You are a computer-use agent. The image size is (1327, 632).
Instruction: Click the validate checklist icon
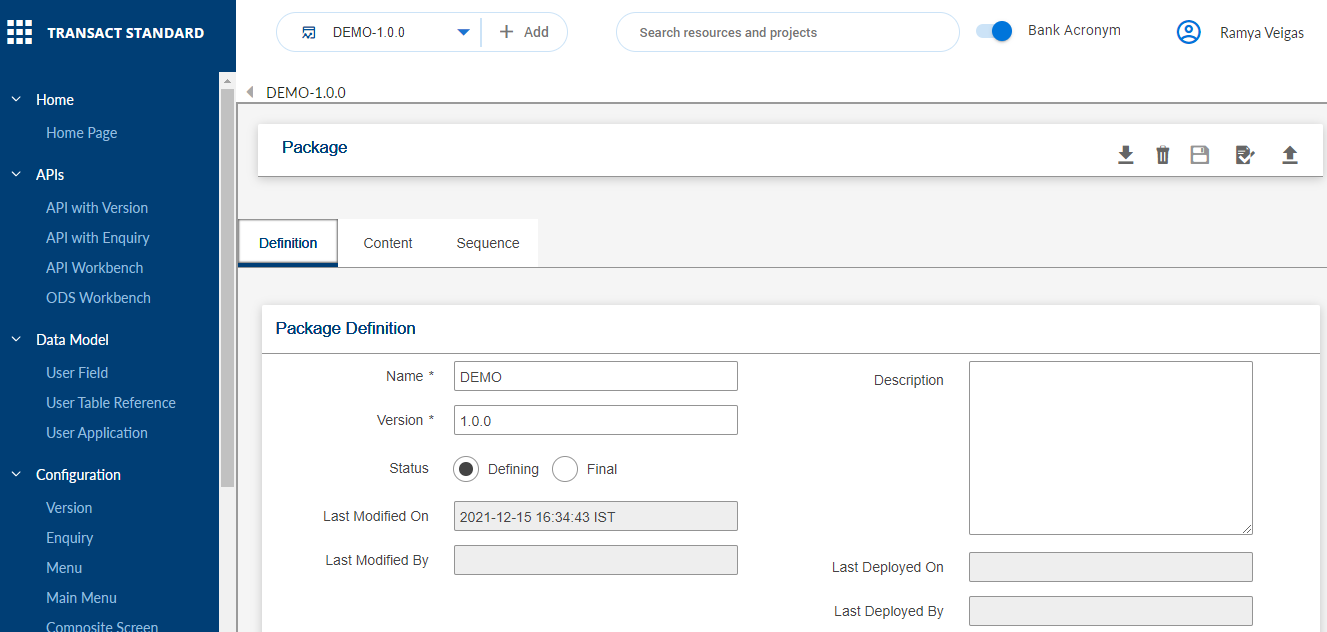pyautogui.click(x=1244, y=155)
